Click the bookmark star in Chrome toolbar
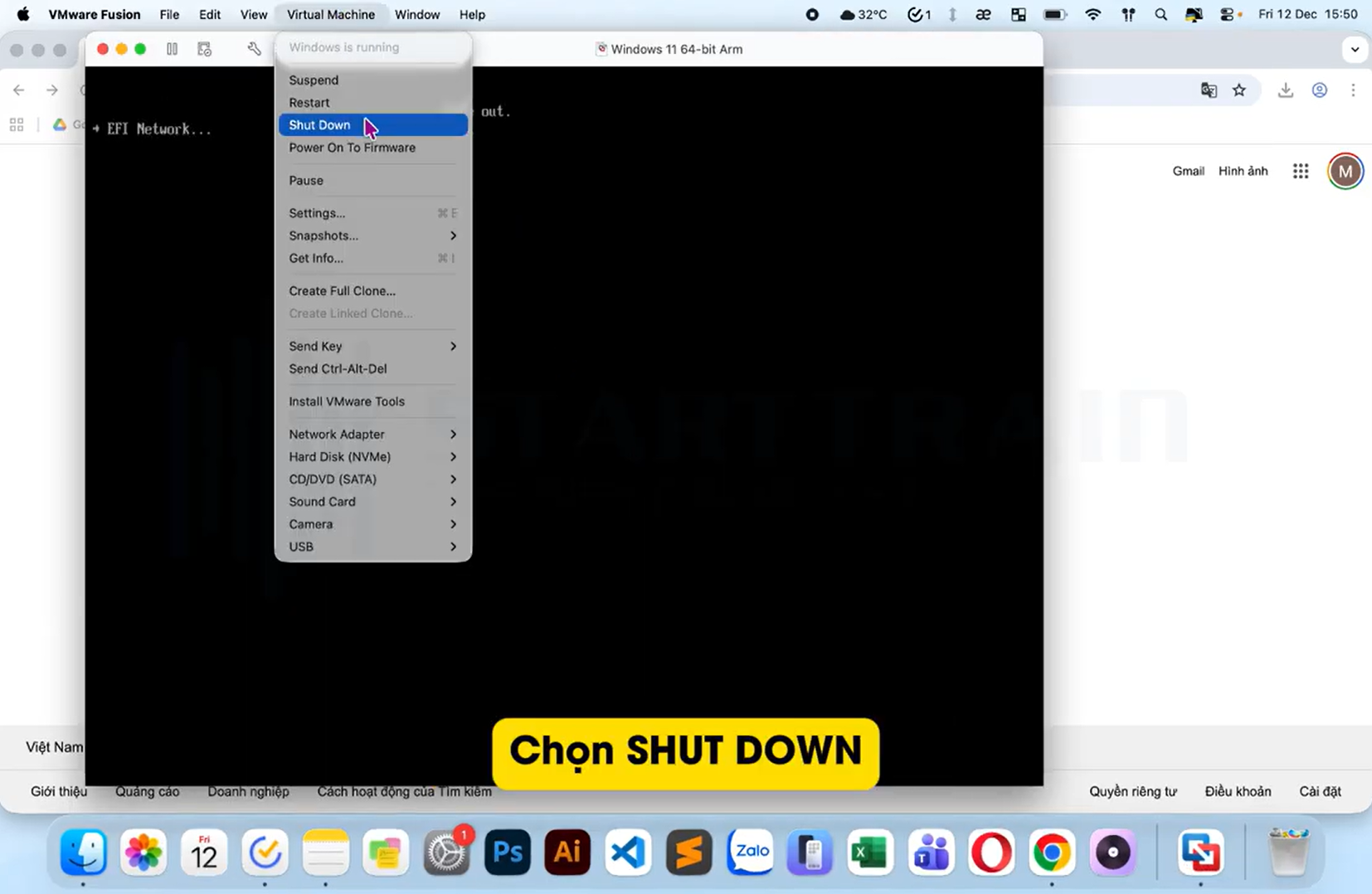The height and width of the screenshot is (894, 1372). click(x=1239, y=90)
